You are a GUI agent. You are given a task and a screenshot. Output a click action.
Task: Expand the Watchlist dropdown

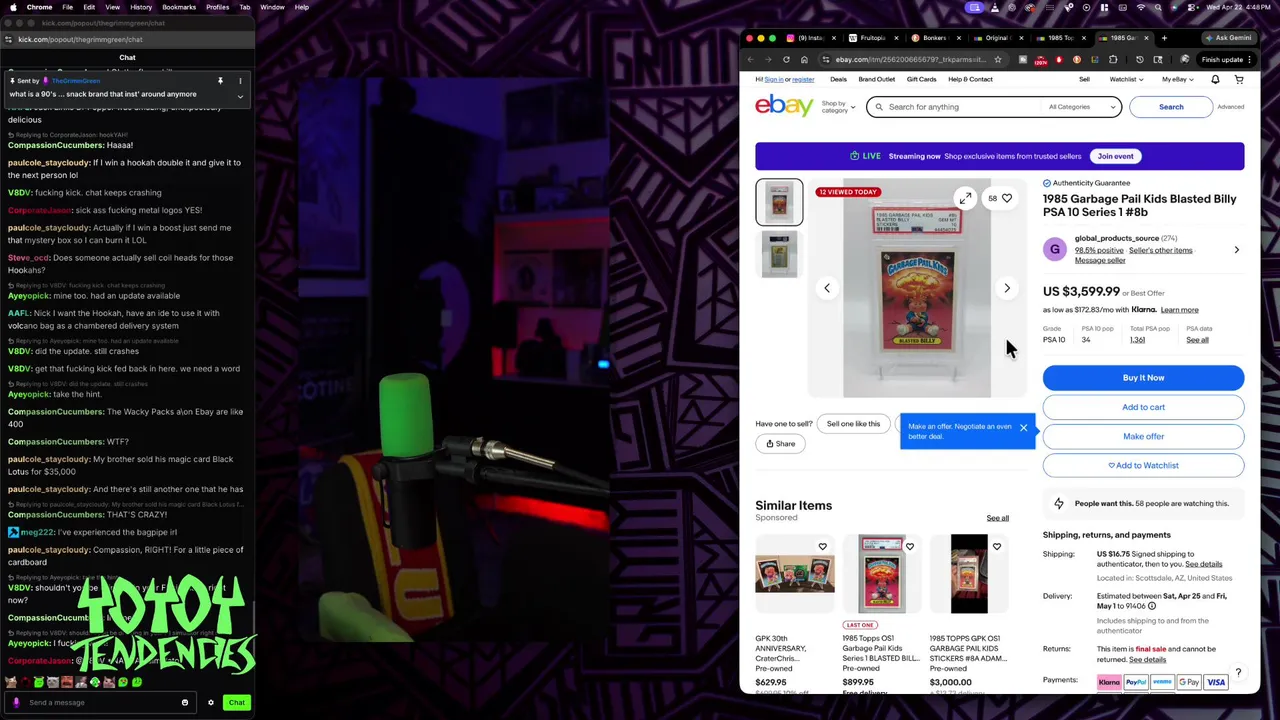[1125, 79]
